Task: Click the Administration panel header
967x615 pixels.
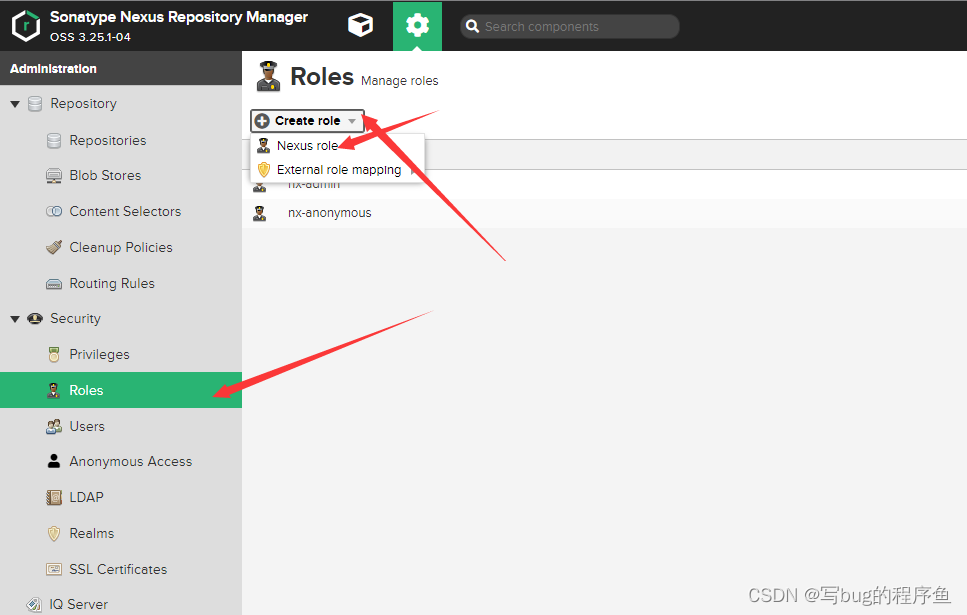Action: click(121, 68)
